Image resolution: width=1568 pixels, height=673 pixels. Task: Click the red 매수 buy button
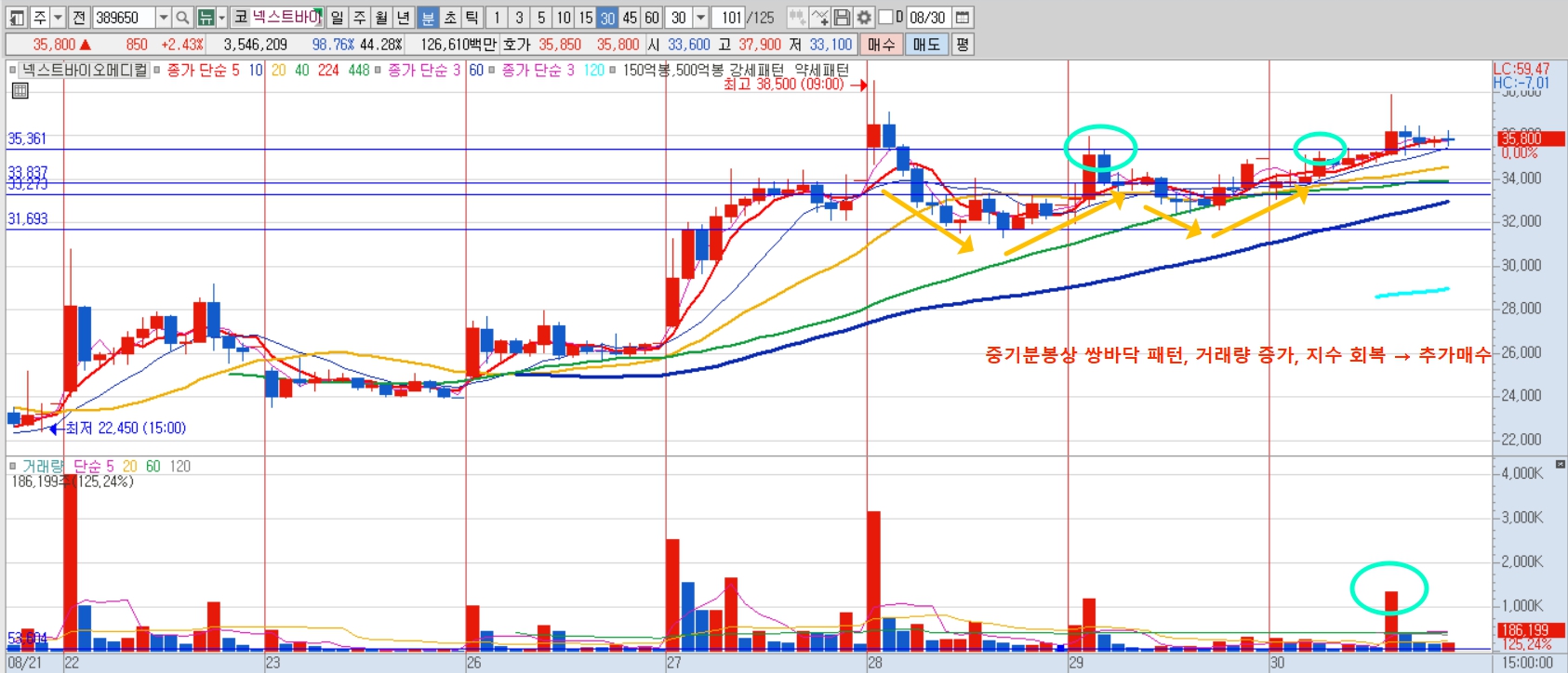(881, 44)
